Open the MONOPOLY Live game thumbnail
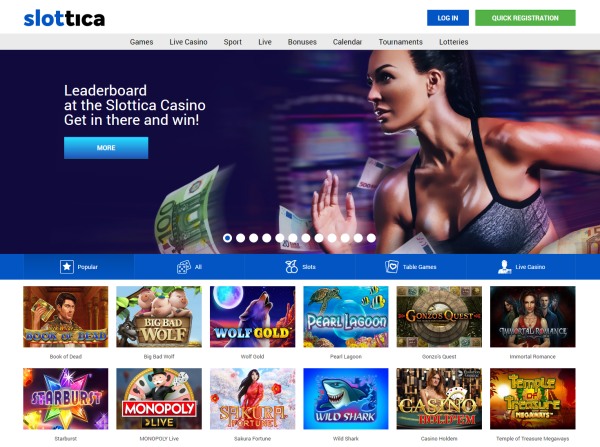The height and width of the screenshot is (447, 600). click(159, 399)
